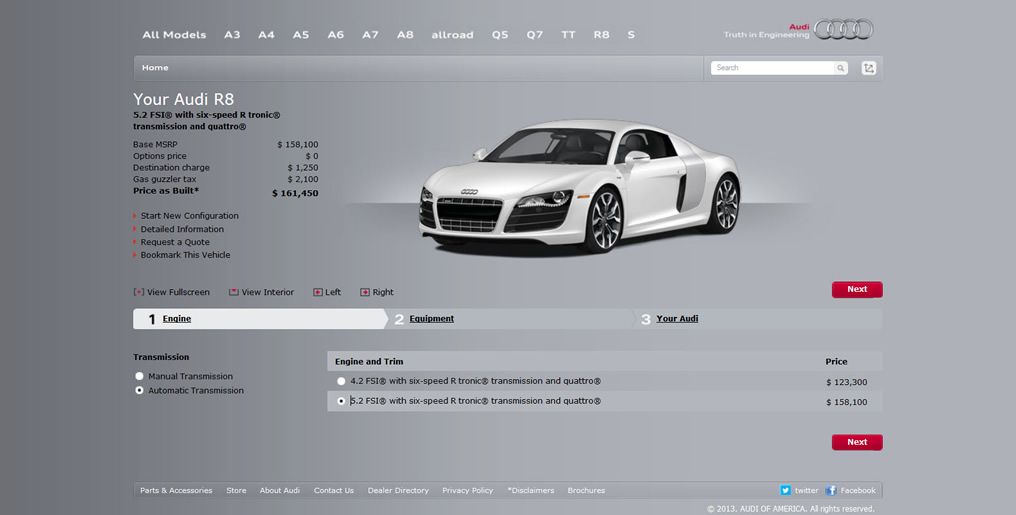Click Request a Quote link
This screenshot has width=1016, height=515.
(x=175, y=242)
